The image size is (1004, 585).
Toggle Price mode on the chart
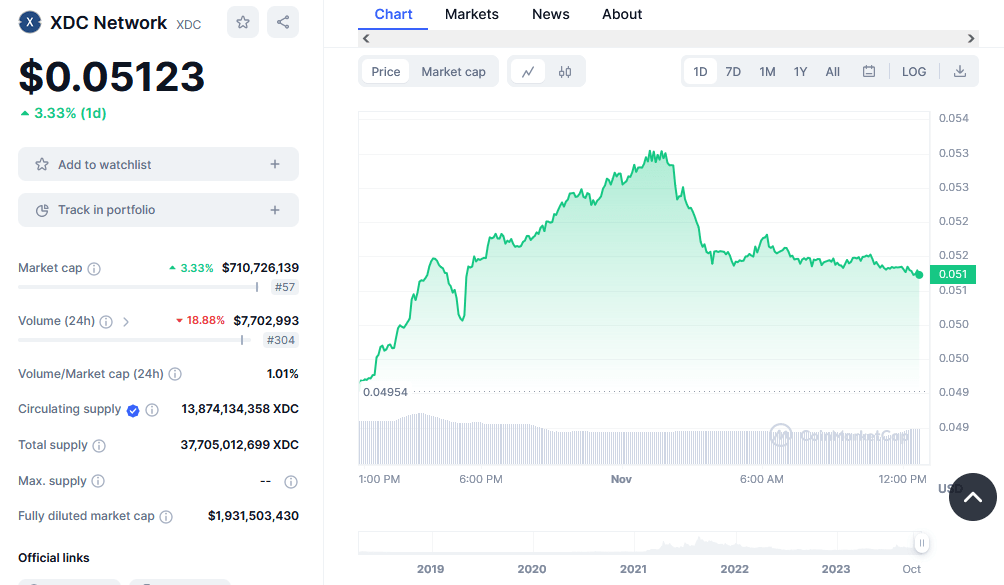pyautogui.click(x=385, y=71)
